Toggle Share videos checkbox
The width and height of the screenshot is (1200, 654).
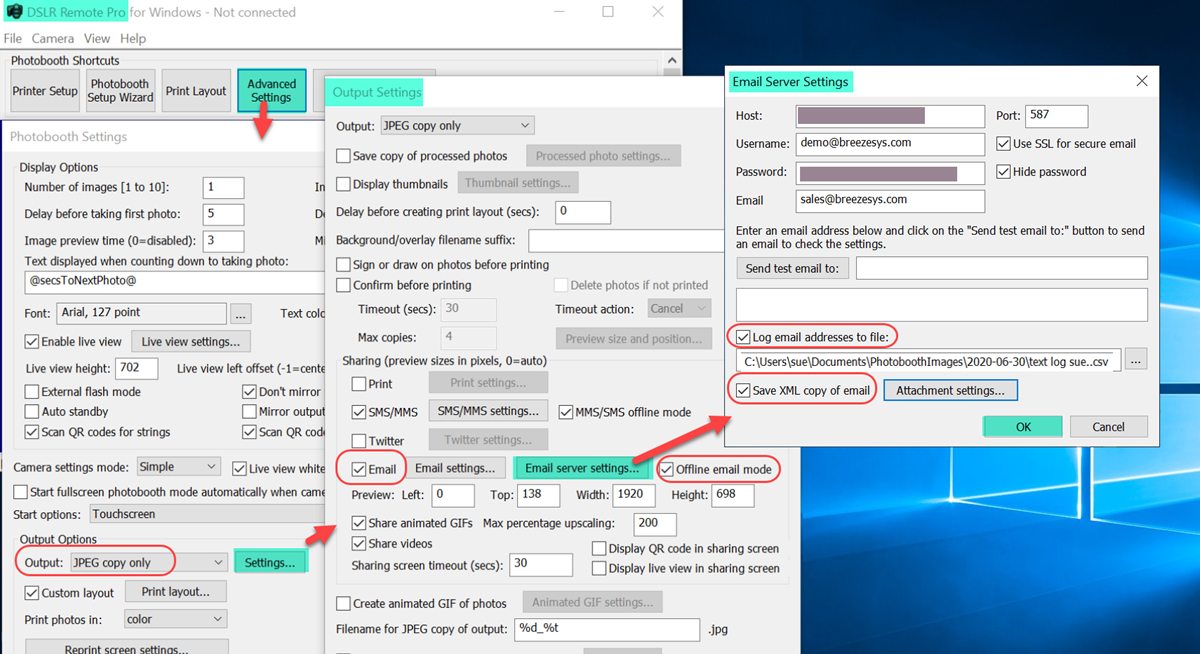coord(359,544)
